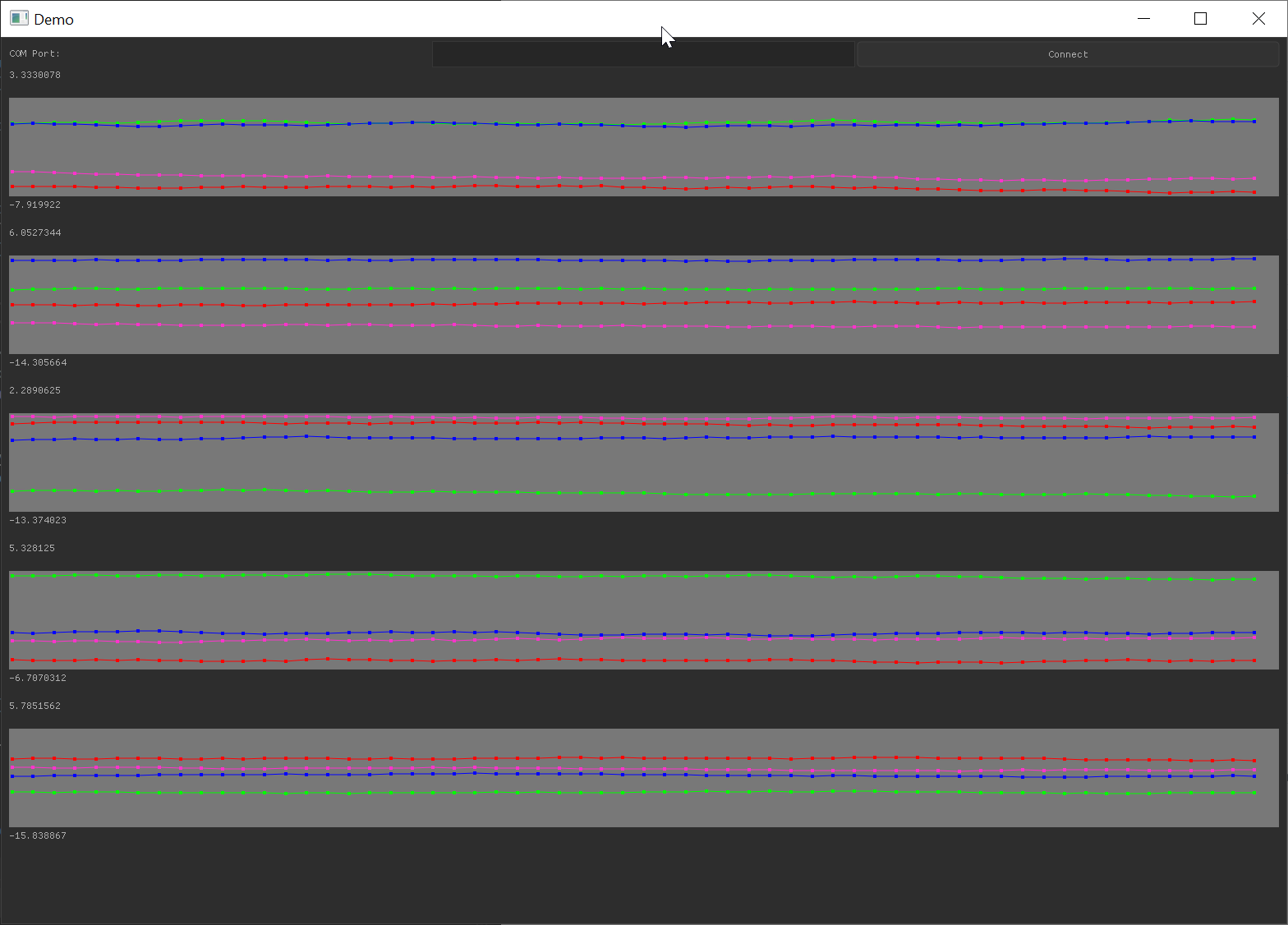Minimize the Demo window

click(x=1143, y=19)
